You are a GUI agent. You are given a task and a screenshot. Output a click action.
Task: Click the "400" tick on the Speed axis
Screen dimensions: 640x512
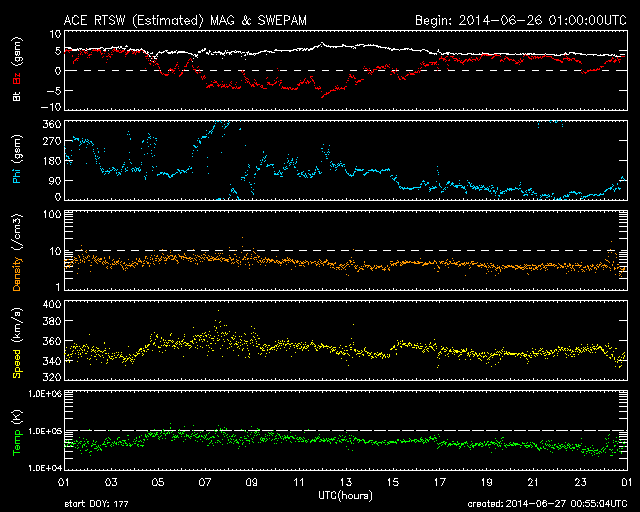click(52, 304)
